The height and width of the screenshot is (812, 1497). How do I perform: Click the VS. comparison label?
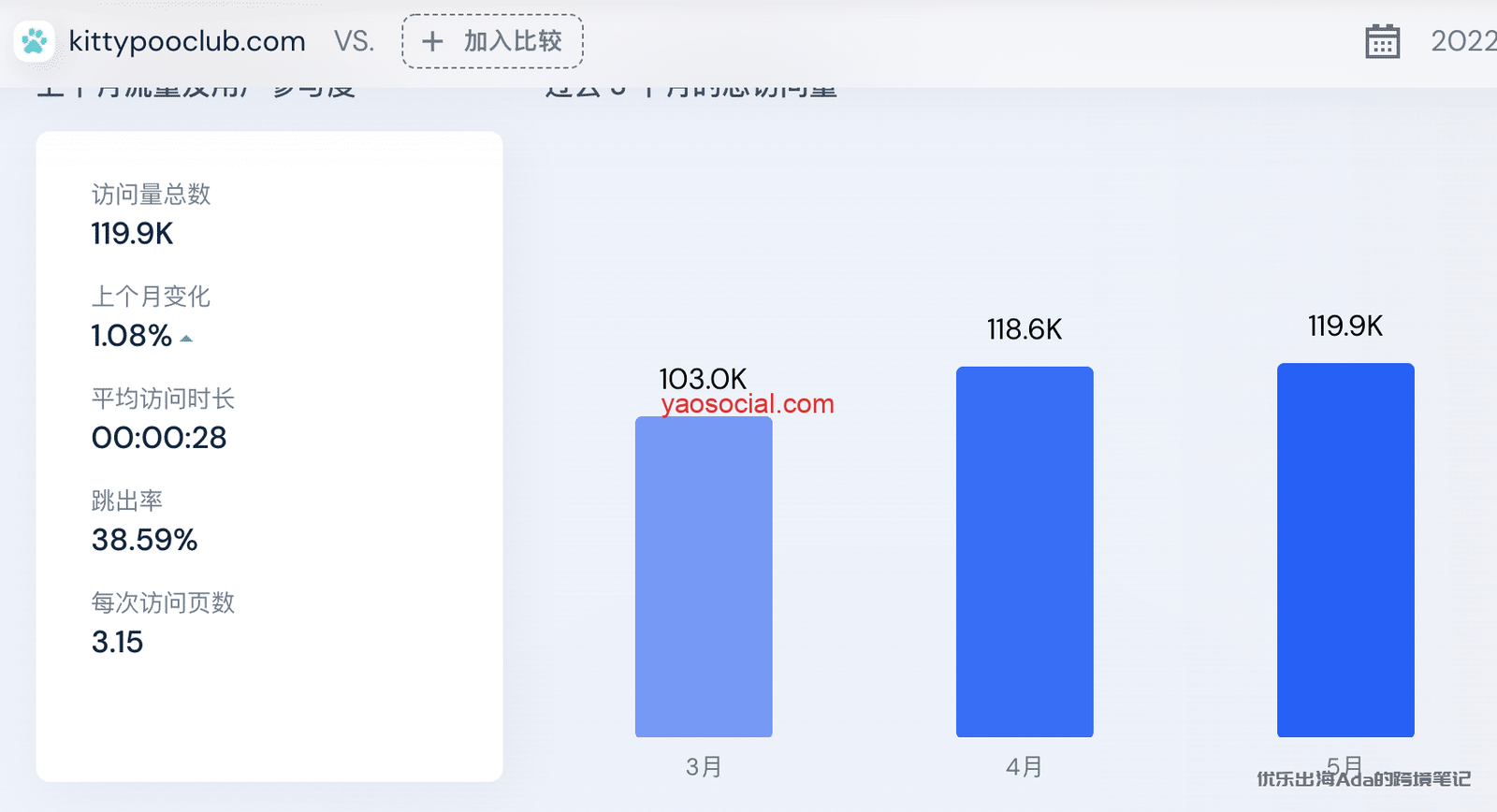tap(355, 41)
